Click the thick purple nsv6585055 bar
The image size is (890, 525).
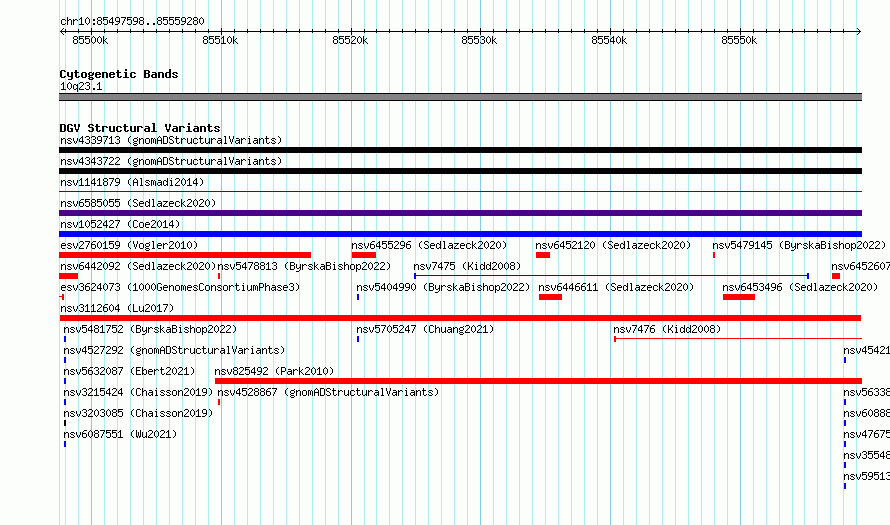460,213
